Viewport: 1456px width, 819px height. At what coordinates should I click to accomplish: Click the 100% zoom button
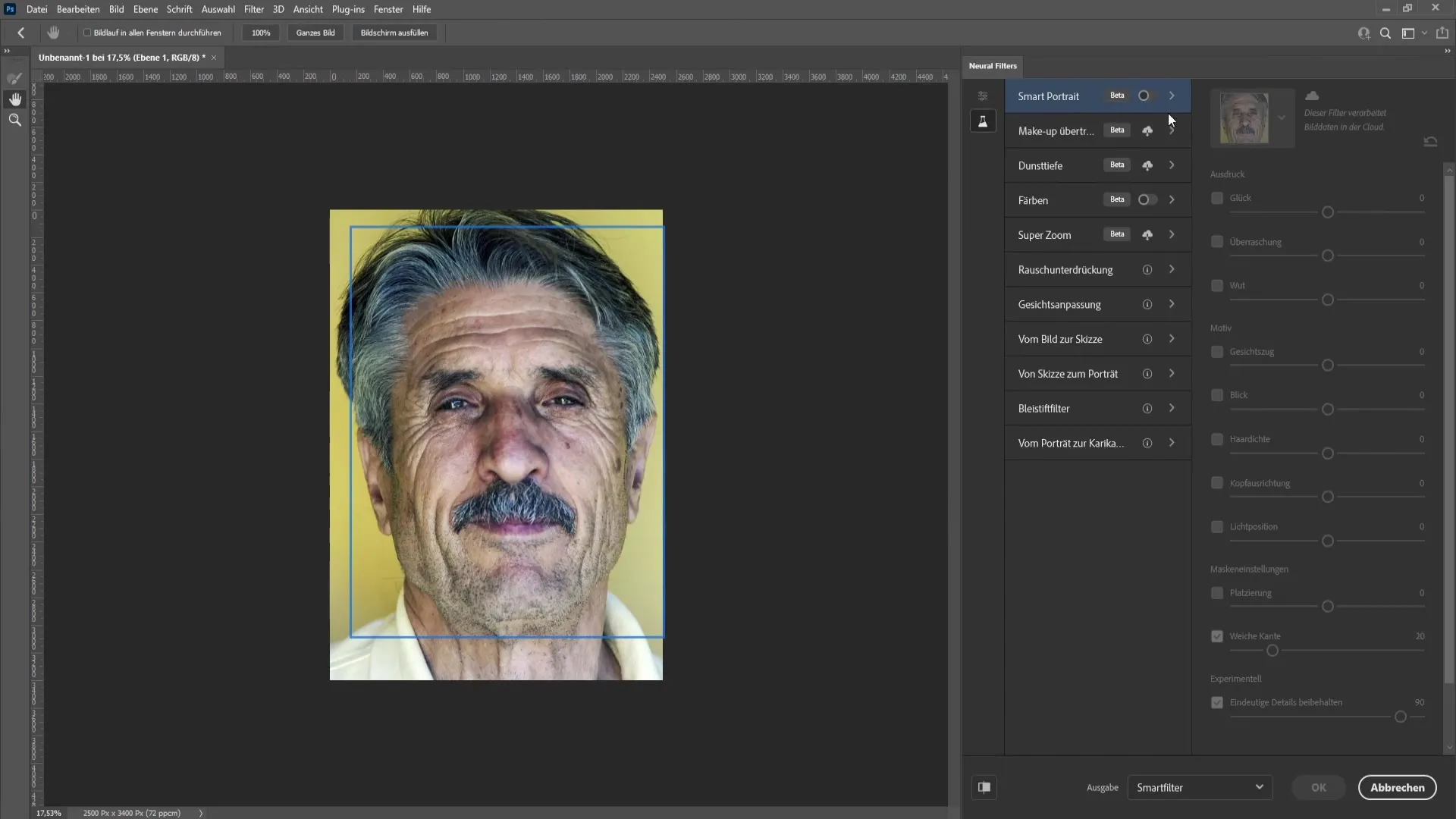click(x=261, y=33)
